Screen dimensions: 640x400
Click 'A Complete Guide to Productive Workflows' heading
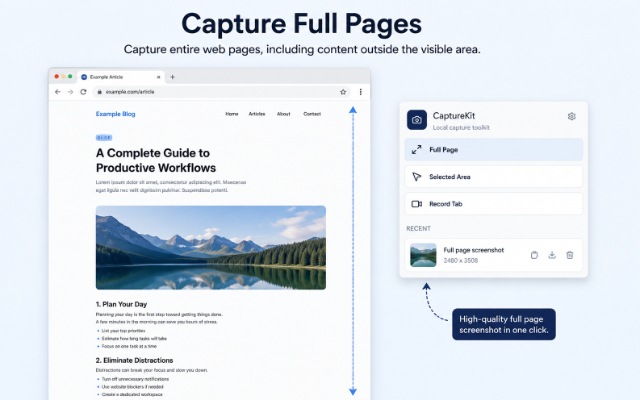click(x=156, y=160)
